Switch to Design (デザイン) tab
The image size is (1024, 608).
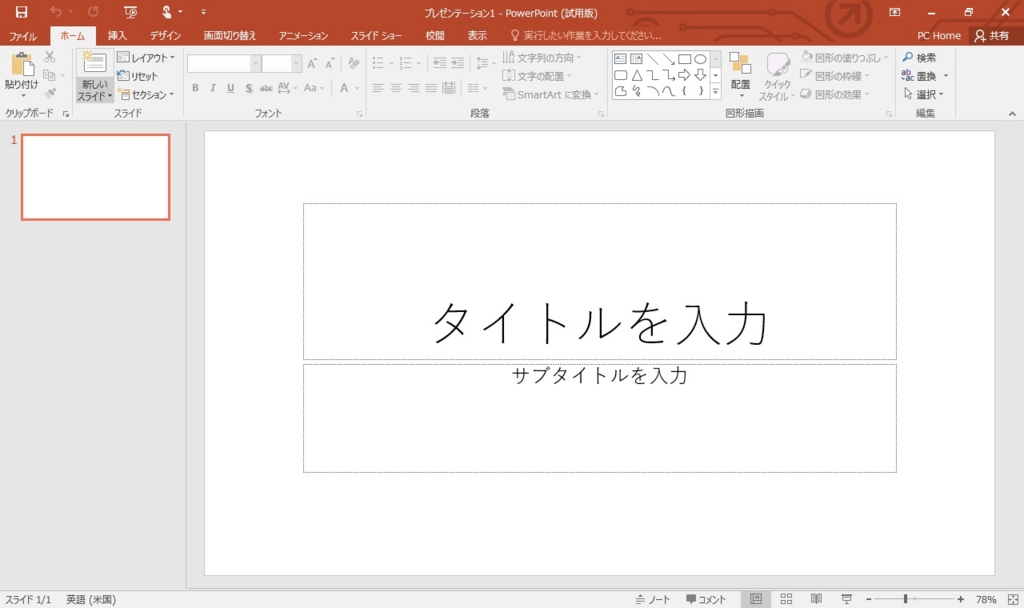click(165, 36)
